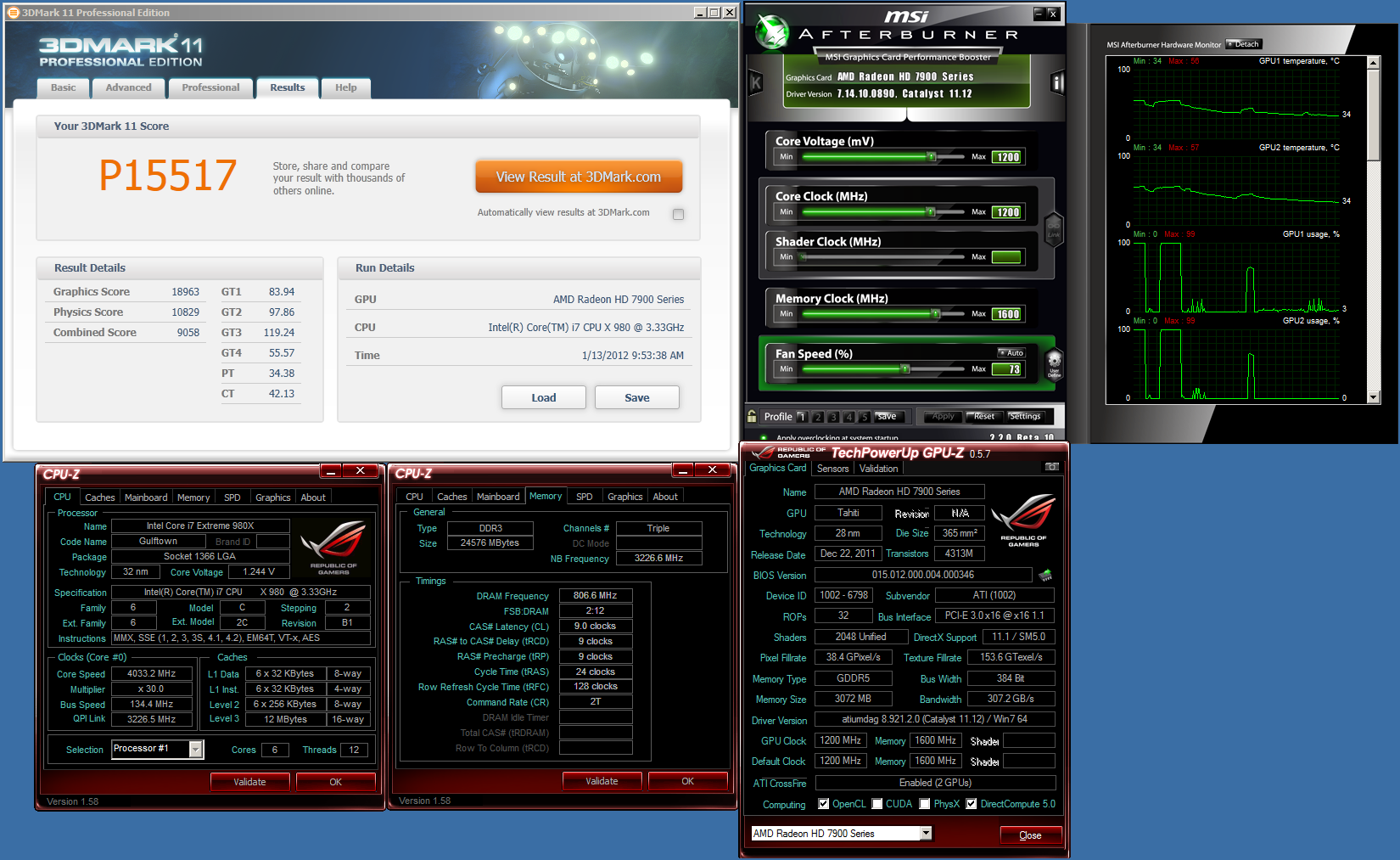Click the Load button in Run Details
Viewport: 1400px width, 860px height.
(544, 397)
